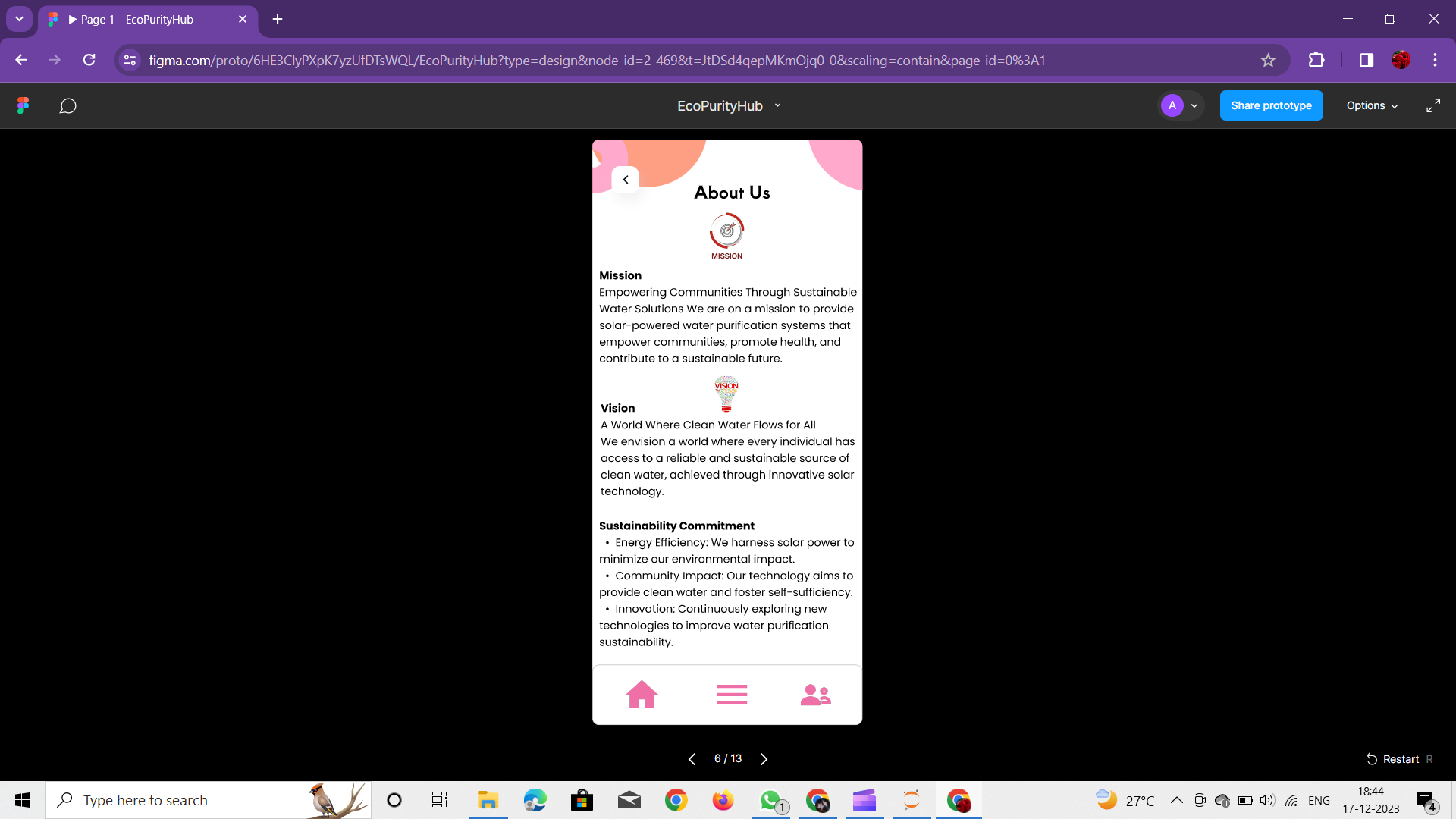
Task: Toggle the browser side panel
Action: tap(1366, 60)
